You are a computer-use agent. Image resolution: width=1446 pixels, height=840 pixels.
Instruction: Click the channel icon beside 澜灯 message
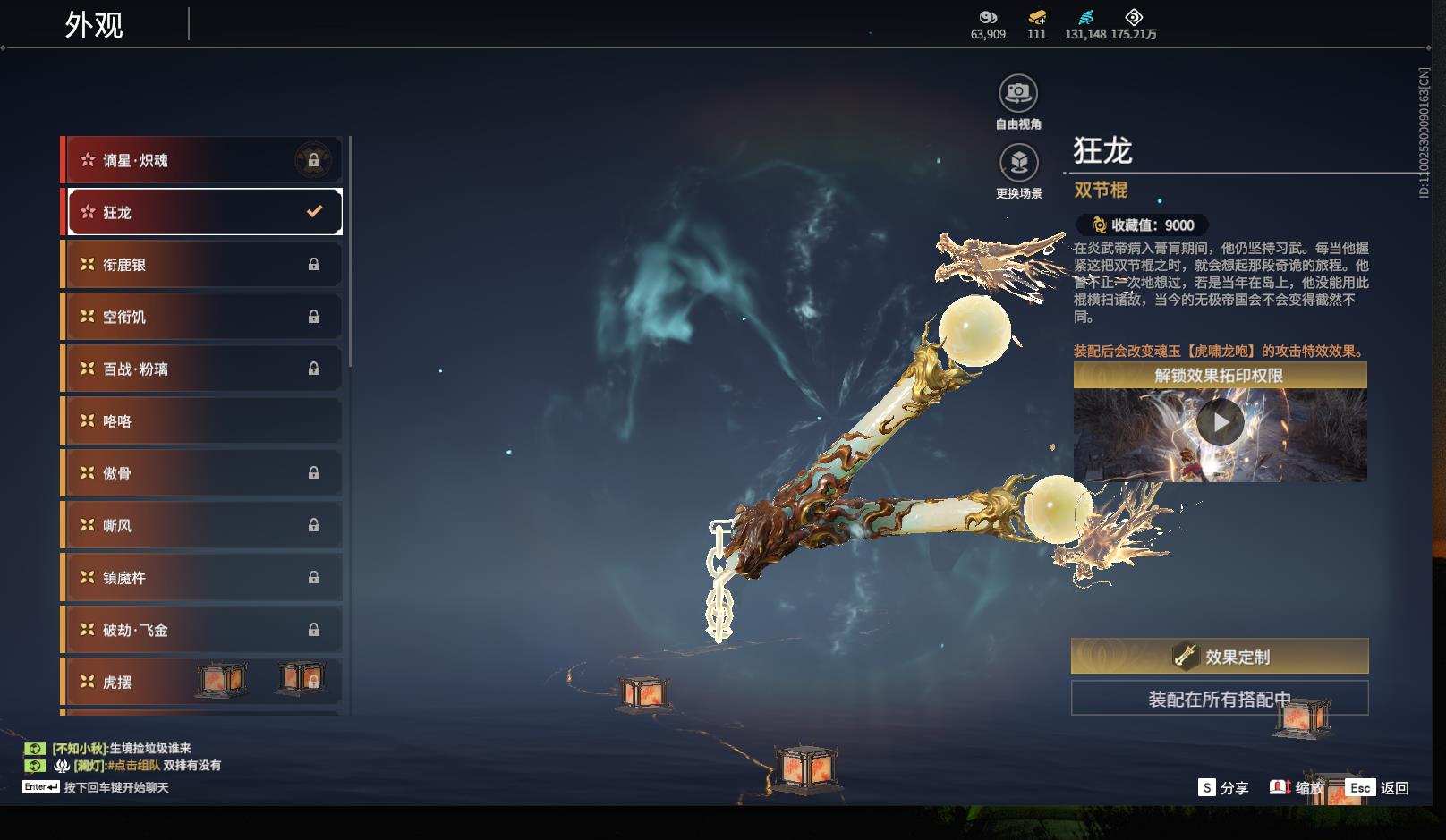coord(34,766)
